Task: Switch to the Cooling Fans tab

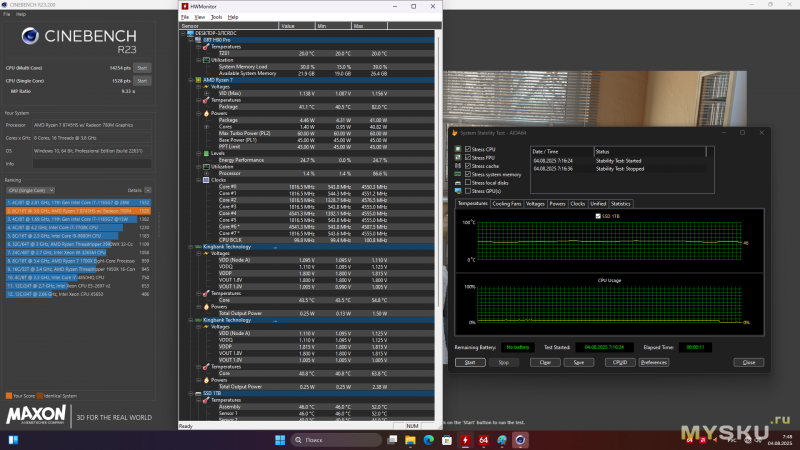Action: pyautogui.click(x=507, y=204)
